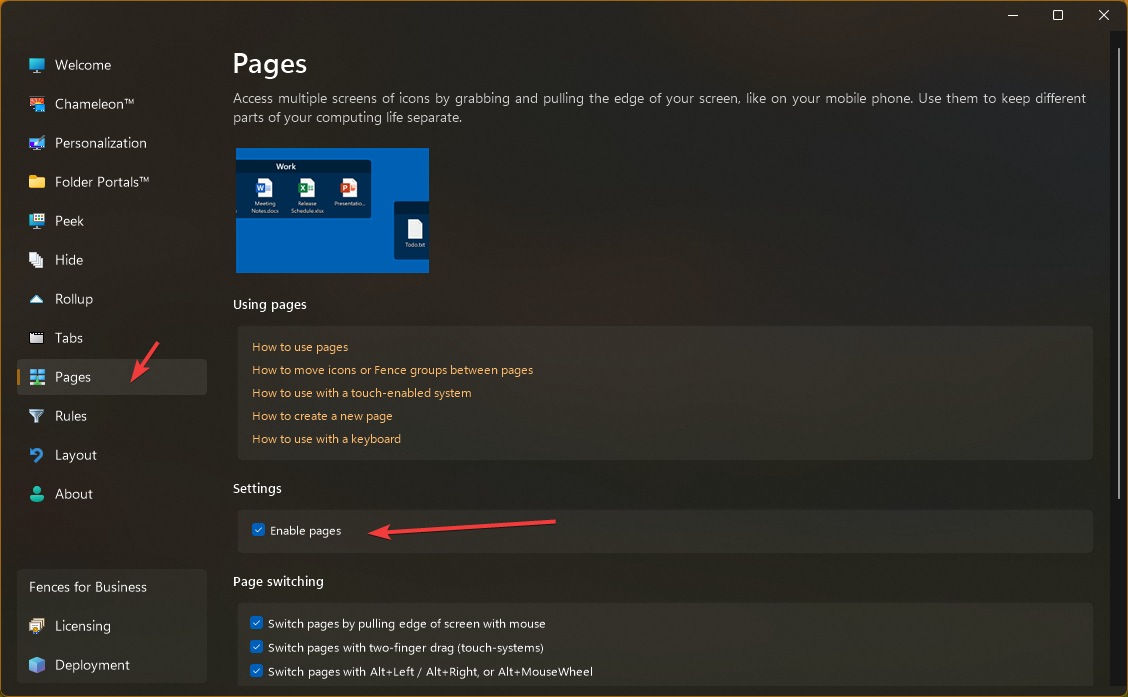1128x697 pixels.
Task: Click the Licensing certificate icon
Action: [37, 626]
